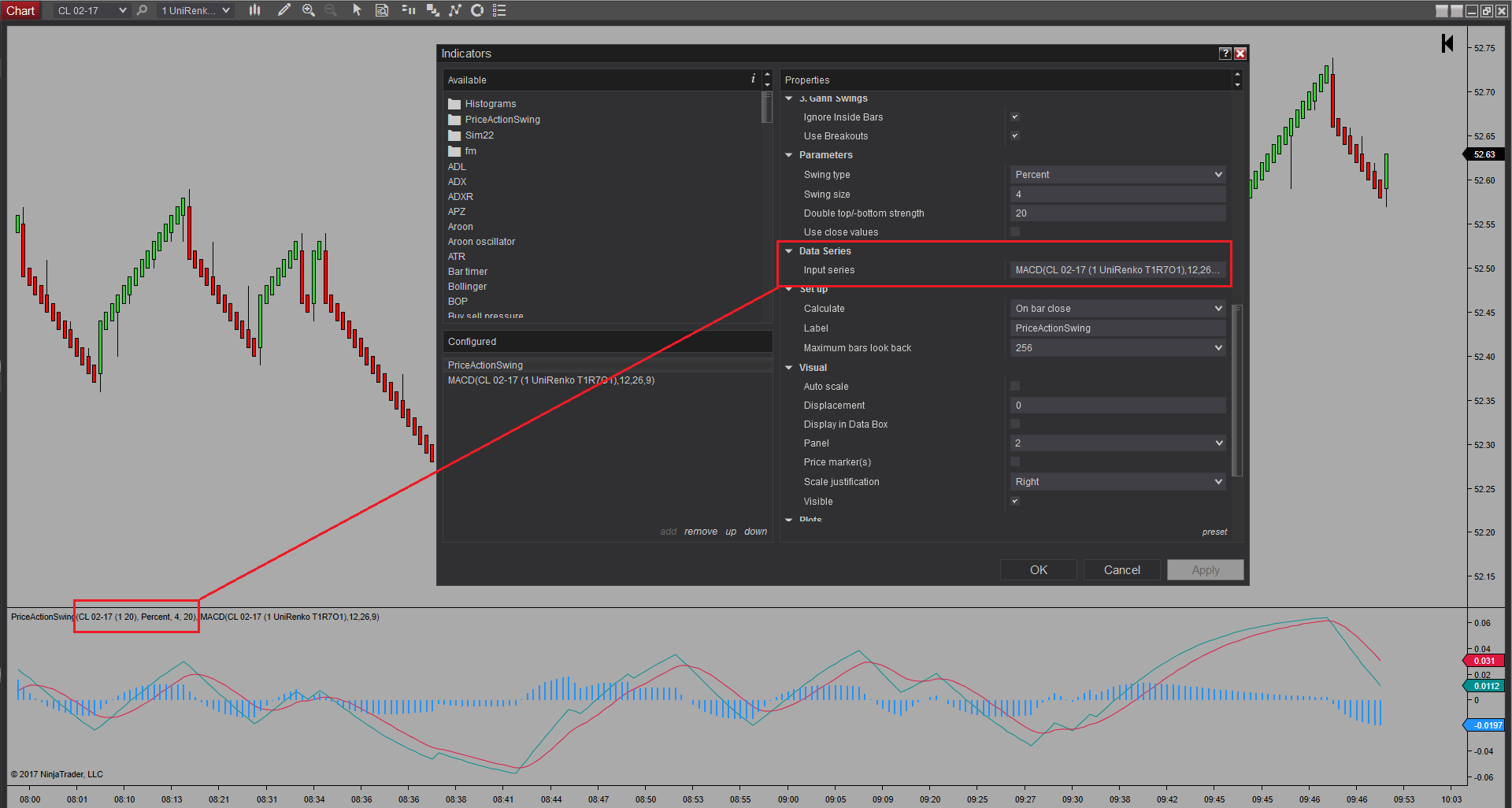Collapse the Visual section
The image size is (1512, 808).
click(x=789, y=368)
